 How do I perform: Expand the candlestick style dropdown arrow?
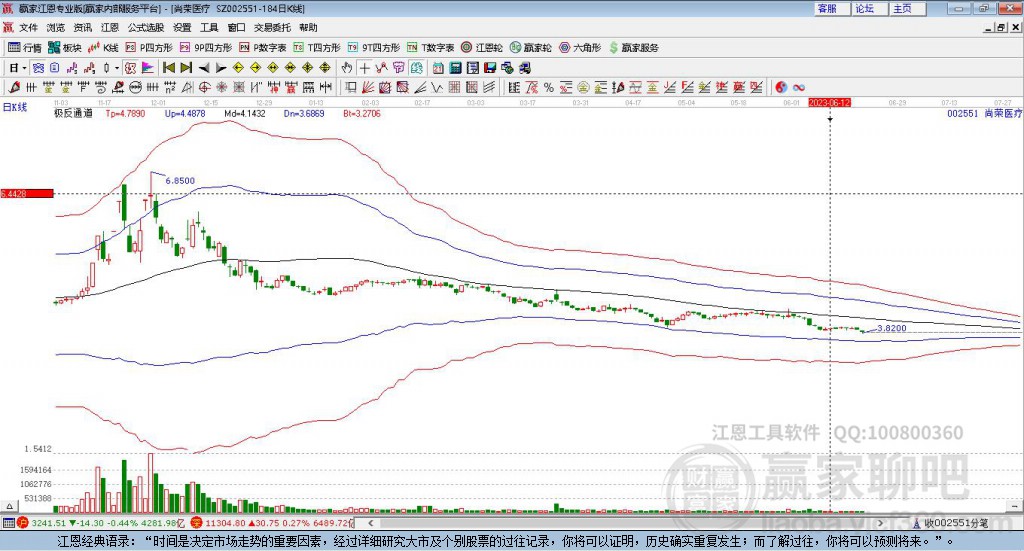click(117, 68)
